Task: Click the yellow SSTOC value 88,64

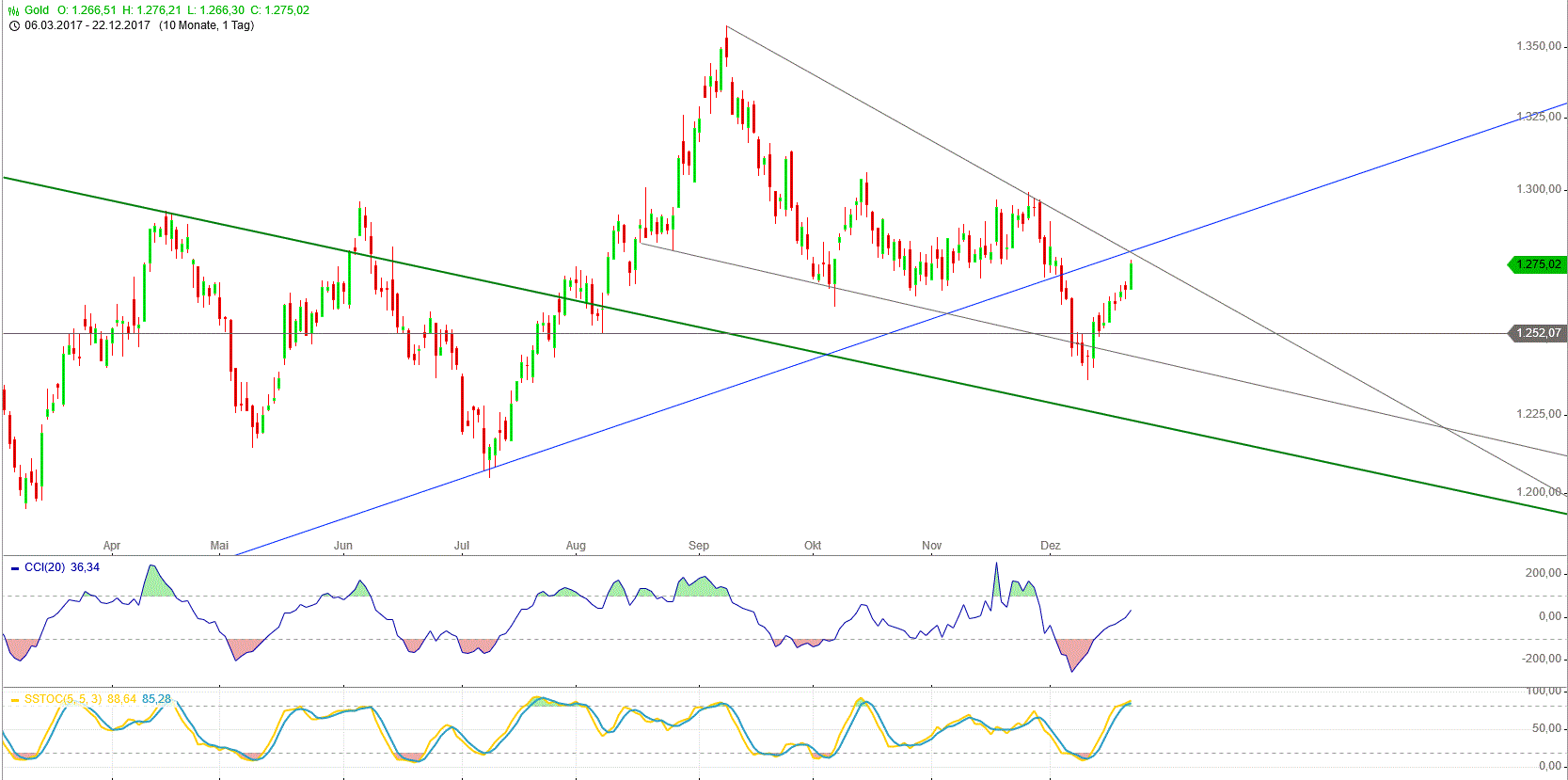Action: pyautogui.click(x=121, y=699)
